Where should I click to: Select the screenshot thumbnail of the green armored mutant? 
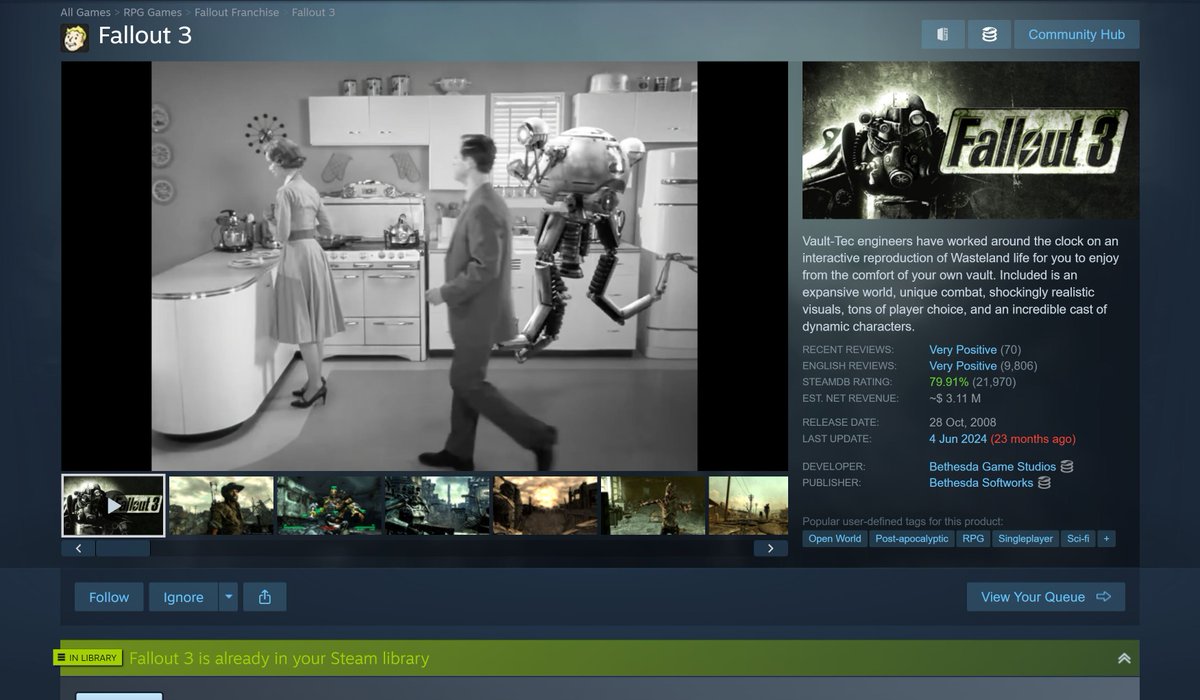click(x=329, y=506)
